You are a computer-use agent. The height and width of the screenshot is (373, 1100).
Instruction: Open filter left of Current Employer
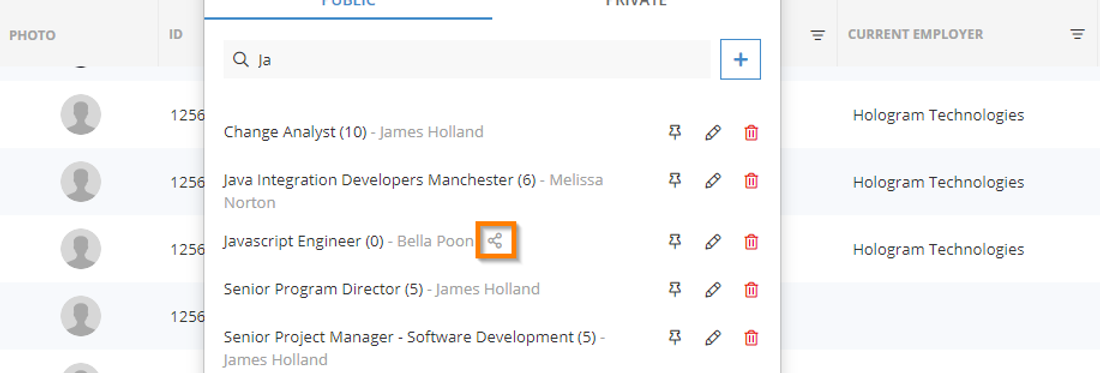tap(817, 34)
